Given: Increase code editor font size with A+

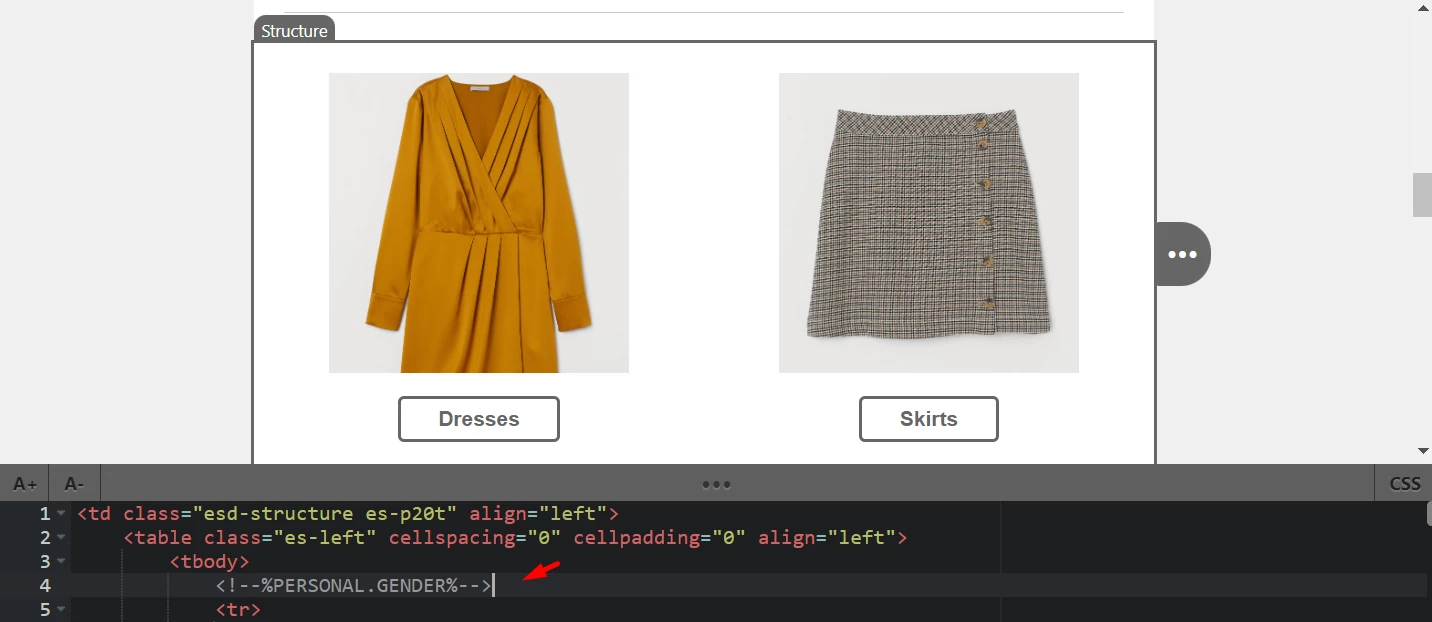Looking at the screenshot, I should tap(24, 483).
